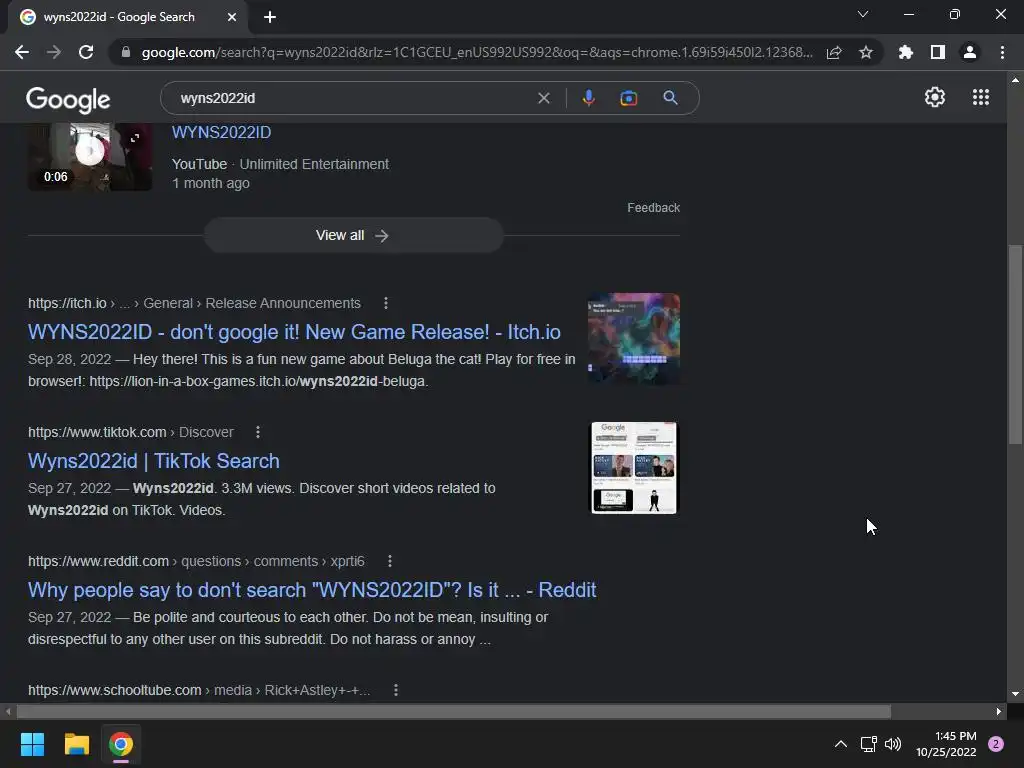Open the Windows Start menu
Viewport: 1024px width, 768px height.
[32, 744]
